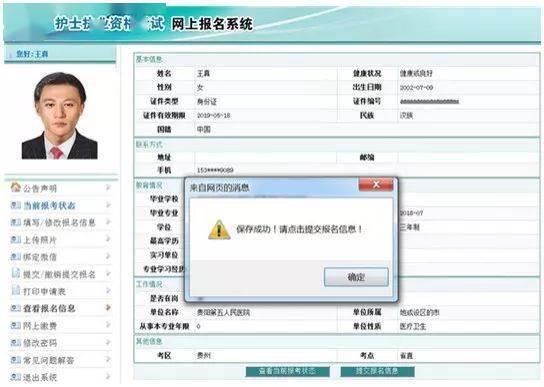Expand the arrow next to 上传照片

(108, 239)
